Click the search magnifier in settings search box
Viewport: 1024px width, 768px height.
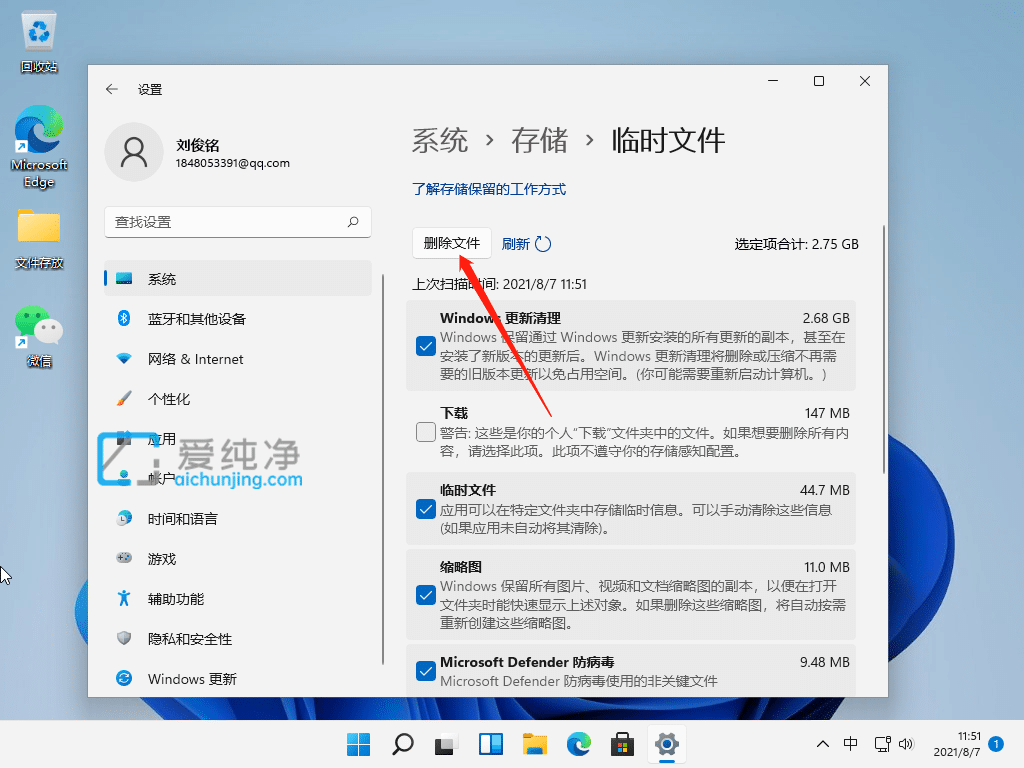[353, 222]
